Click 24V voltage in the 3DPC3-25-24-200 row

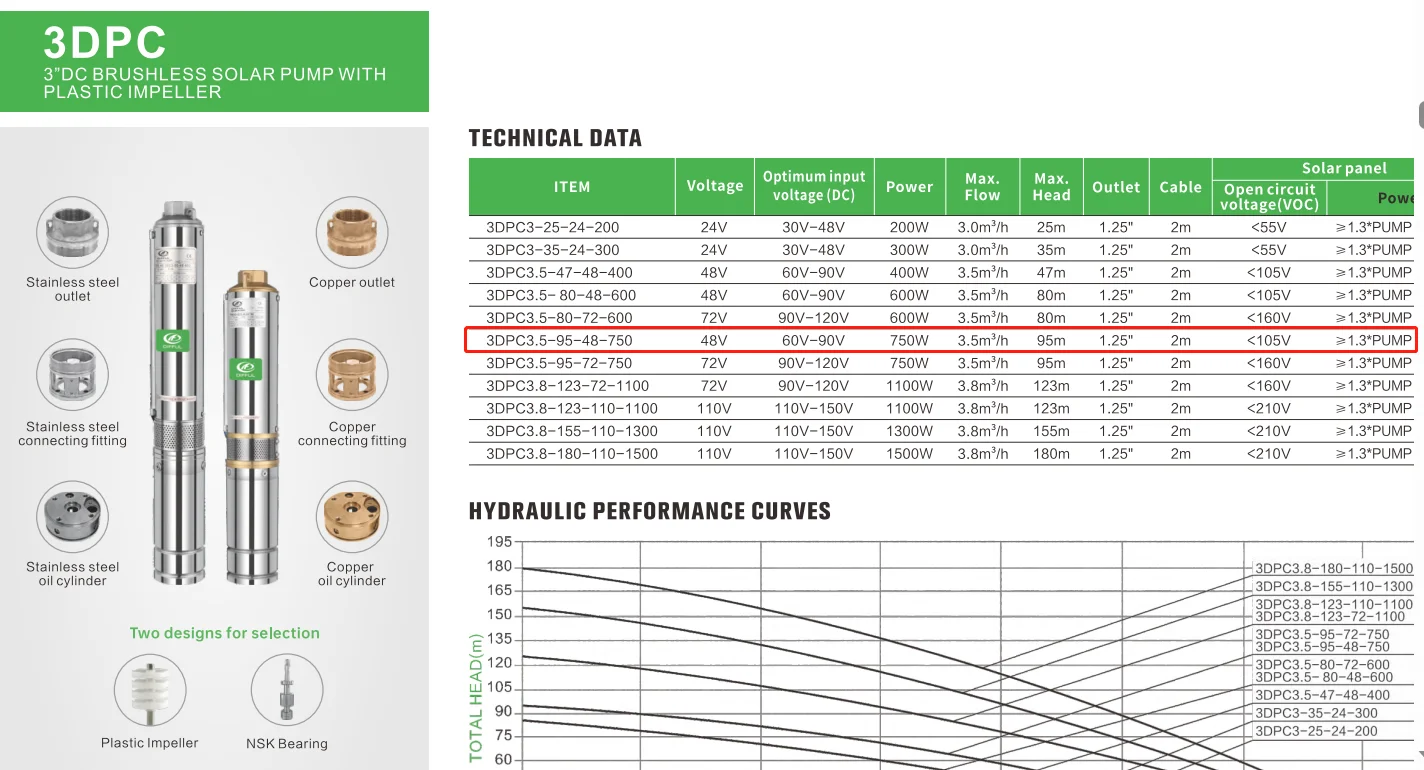click(x=714, y=227)
